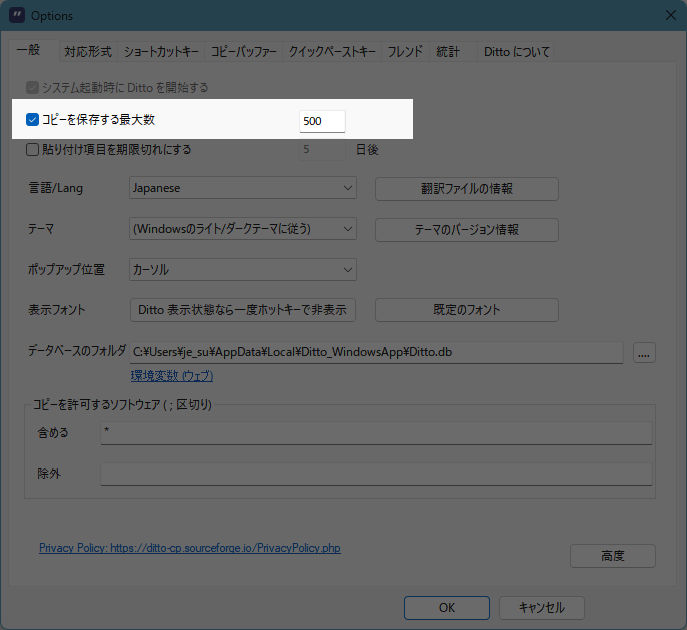Click the 除外 input field
Viewport: 687px width, 630px height.
coord(376,474)
